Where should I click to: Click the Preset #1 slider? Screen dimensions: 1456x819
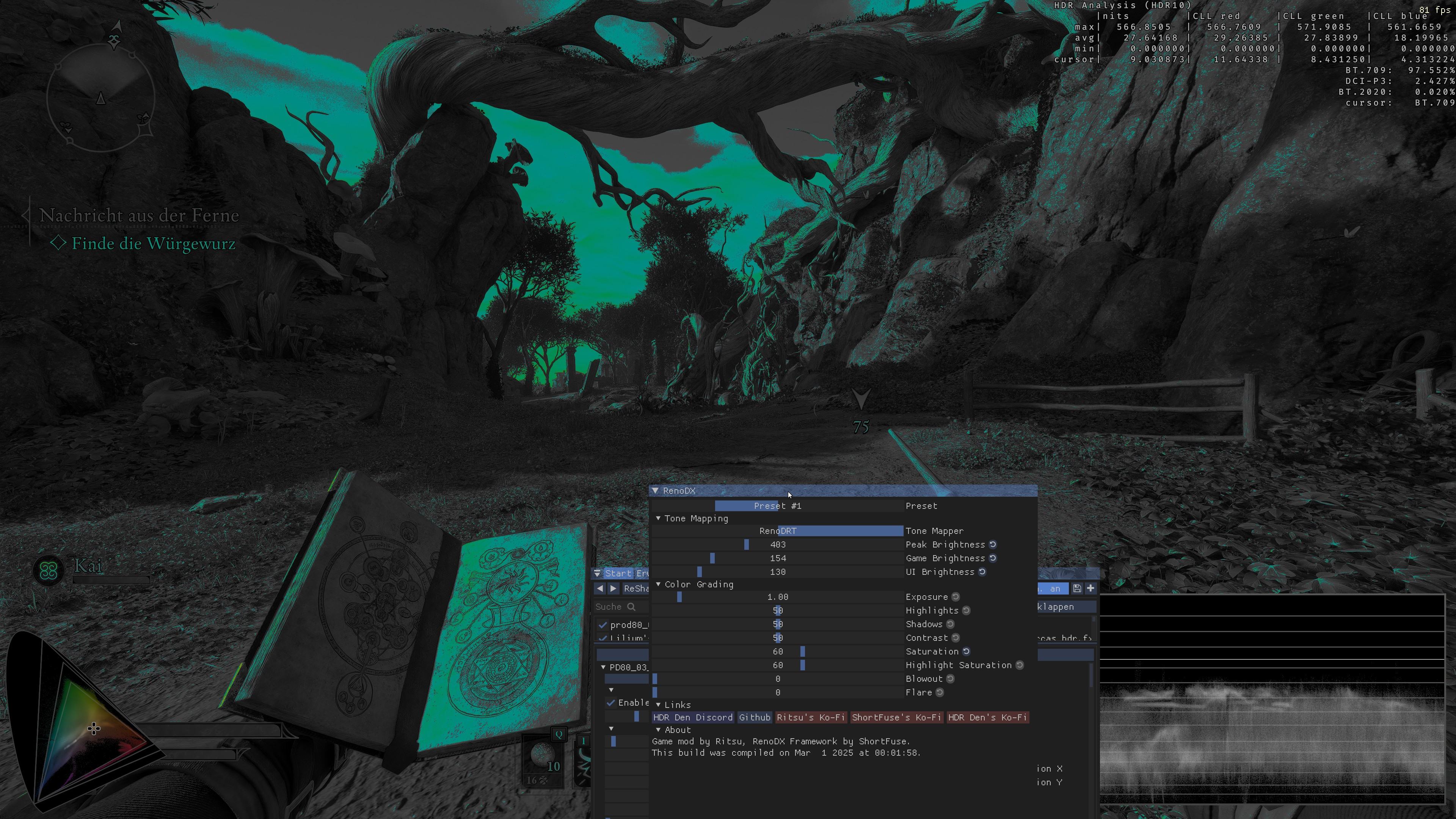tap(778, 506)
